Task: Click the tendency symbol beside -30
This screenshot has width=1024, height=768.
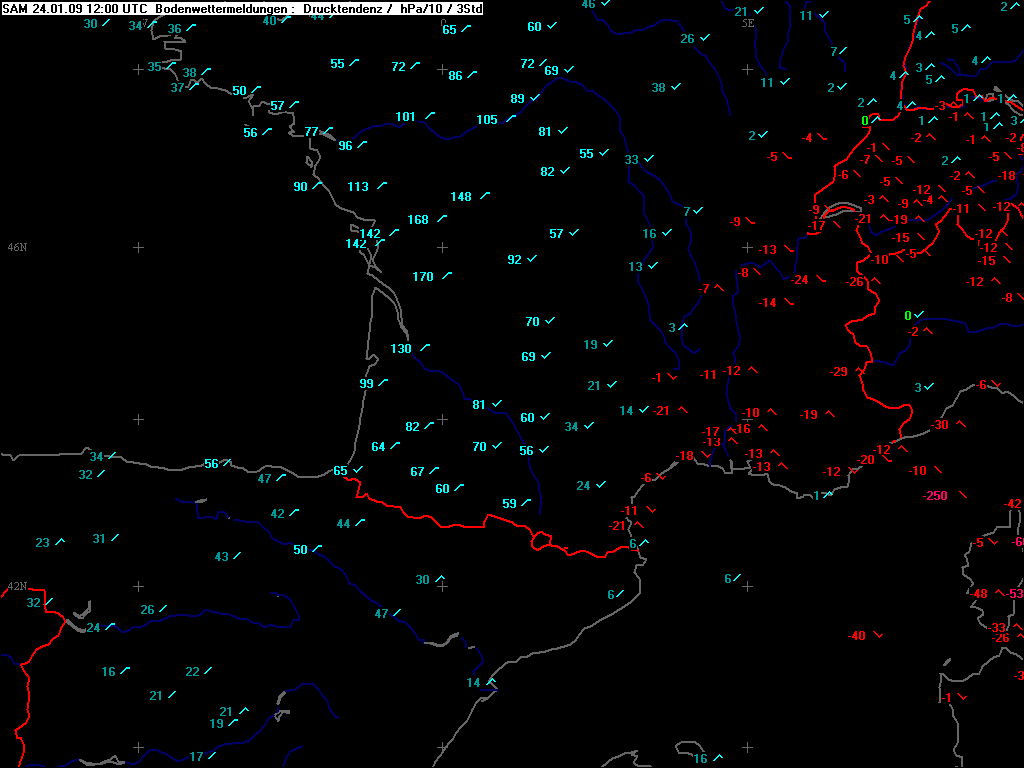Action: 962,425
